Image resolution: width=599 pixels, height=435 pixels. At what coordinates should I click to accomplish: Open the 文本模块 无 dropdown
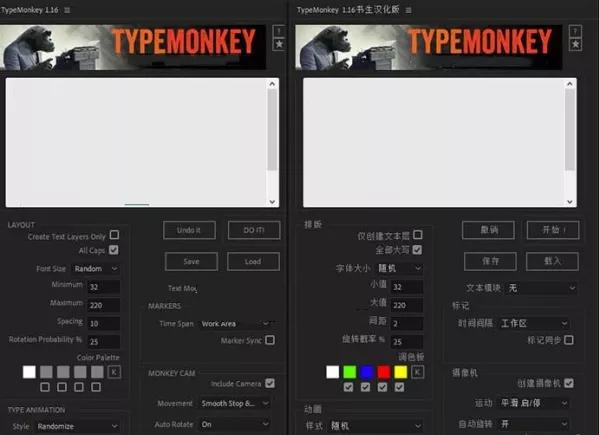tap(541, 288)
